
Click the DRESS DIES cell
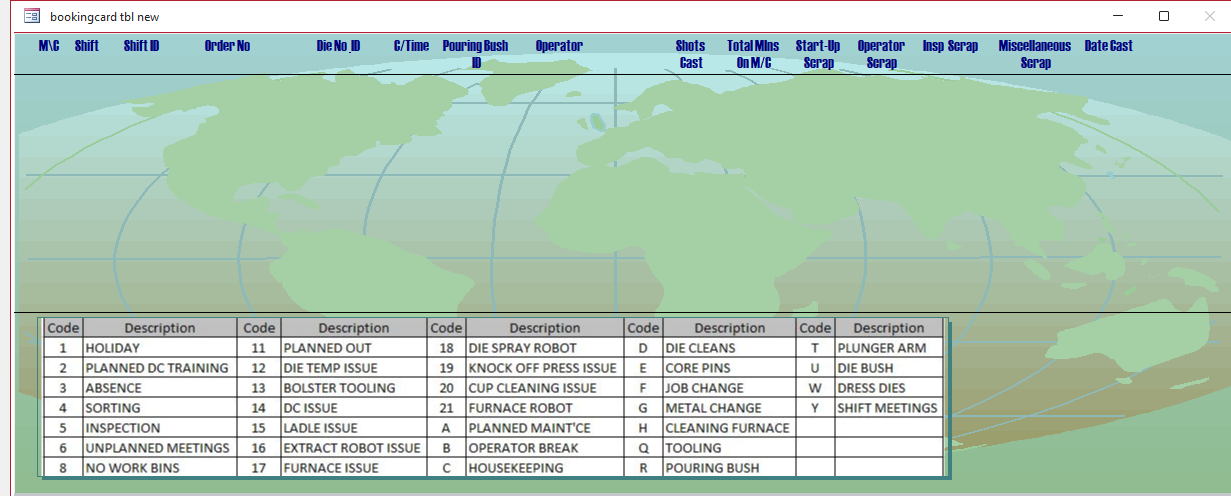pyautogui.click(x=889, y=388)
